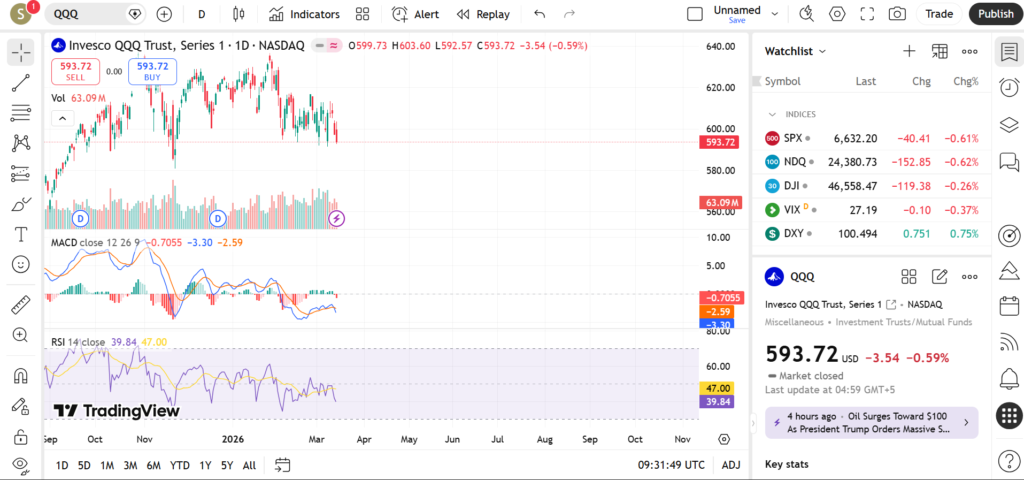Viewport: 1024px width, 480px height.
Task: Click the Publish button
Action: [x=995, y=14]
